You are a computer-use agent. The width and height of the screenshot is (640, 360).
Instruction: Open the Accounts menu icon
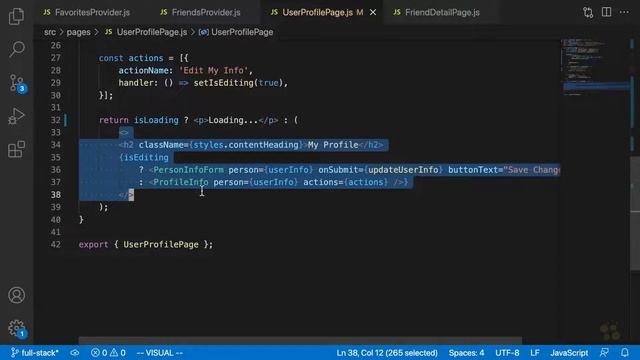tap(16, 295)
